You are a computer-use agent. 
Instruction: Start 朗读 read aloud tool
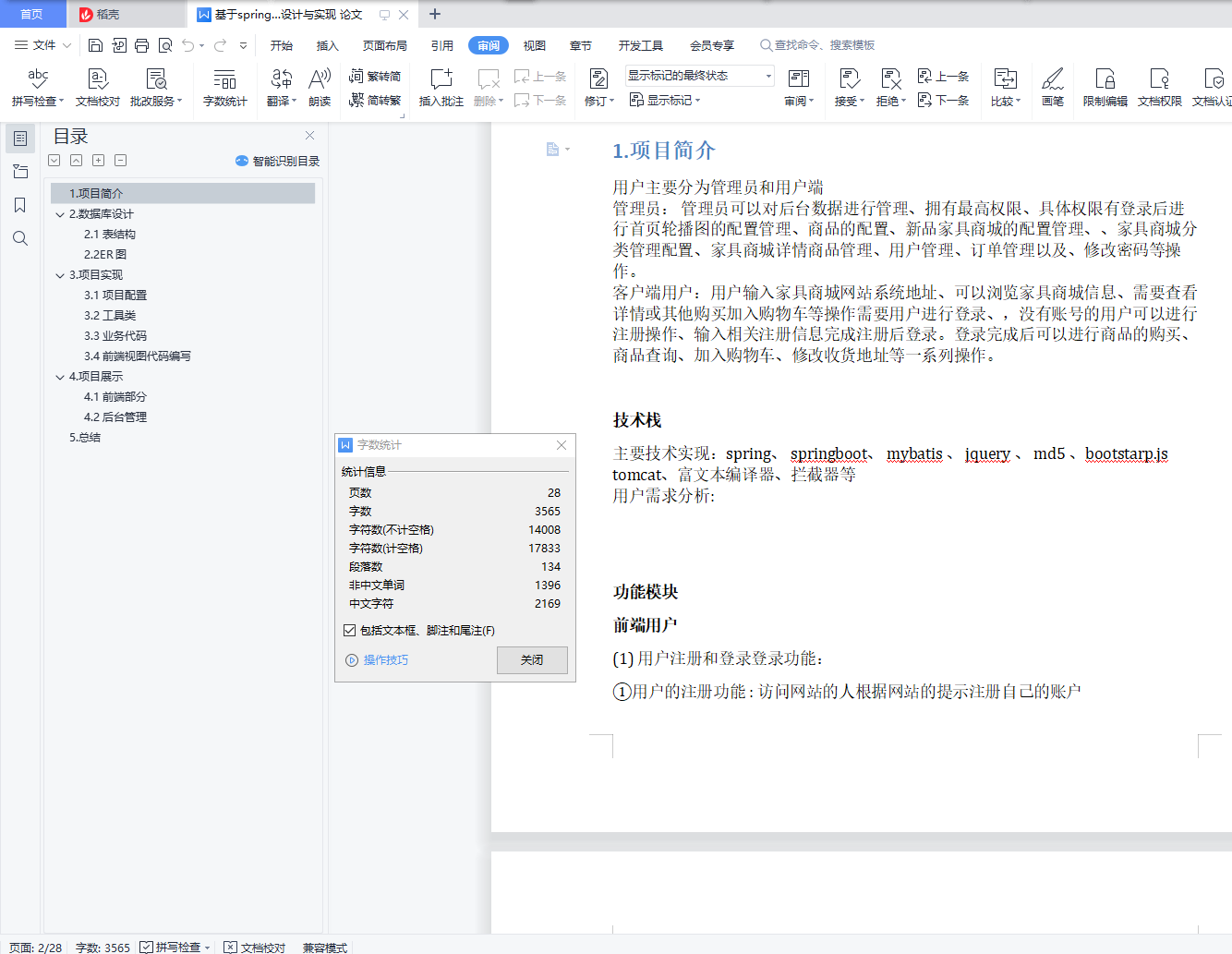(320, 88)
